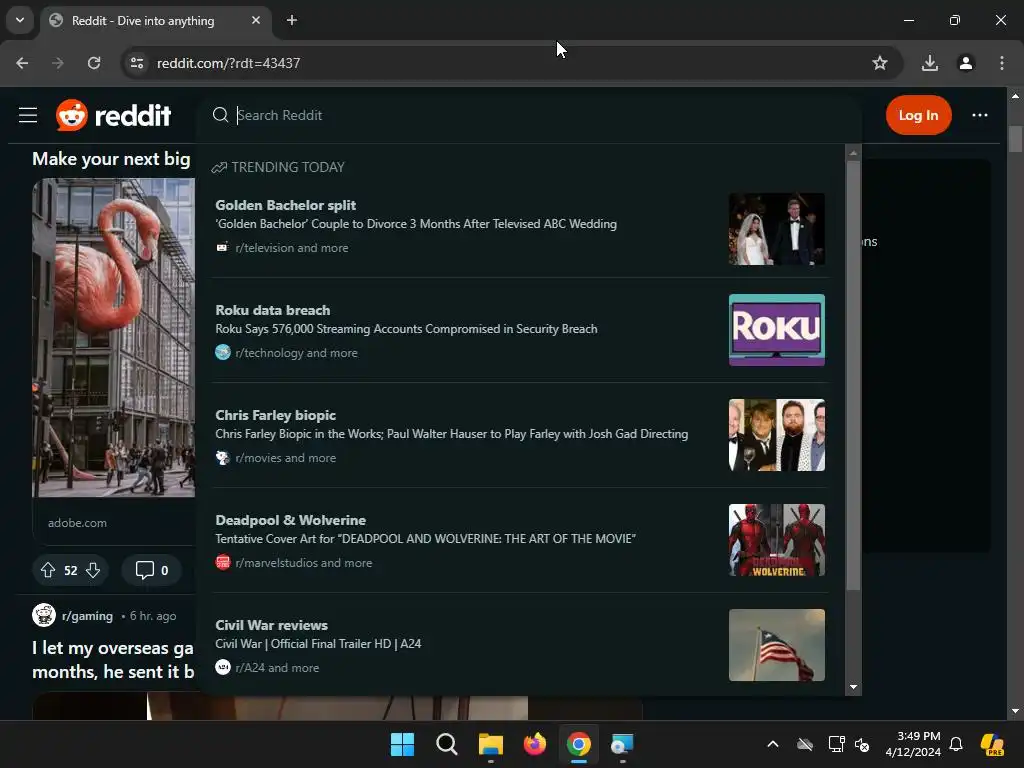Screen dimensions: 1024x768
Task: Reload the page
Action: coord(94,63)
